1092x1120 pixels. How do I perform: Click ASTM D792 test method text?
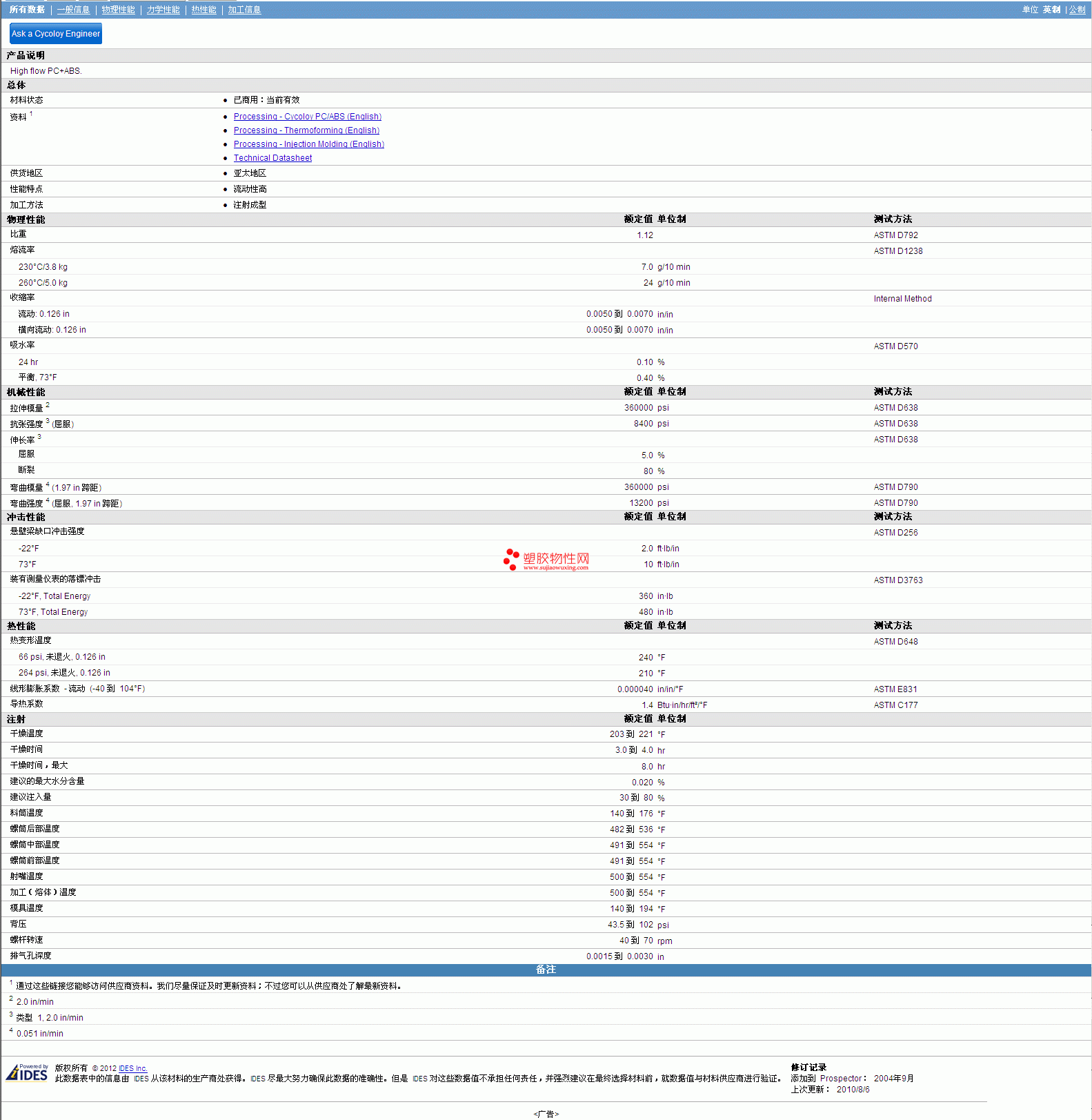[x=895, y=235]
